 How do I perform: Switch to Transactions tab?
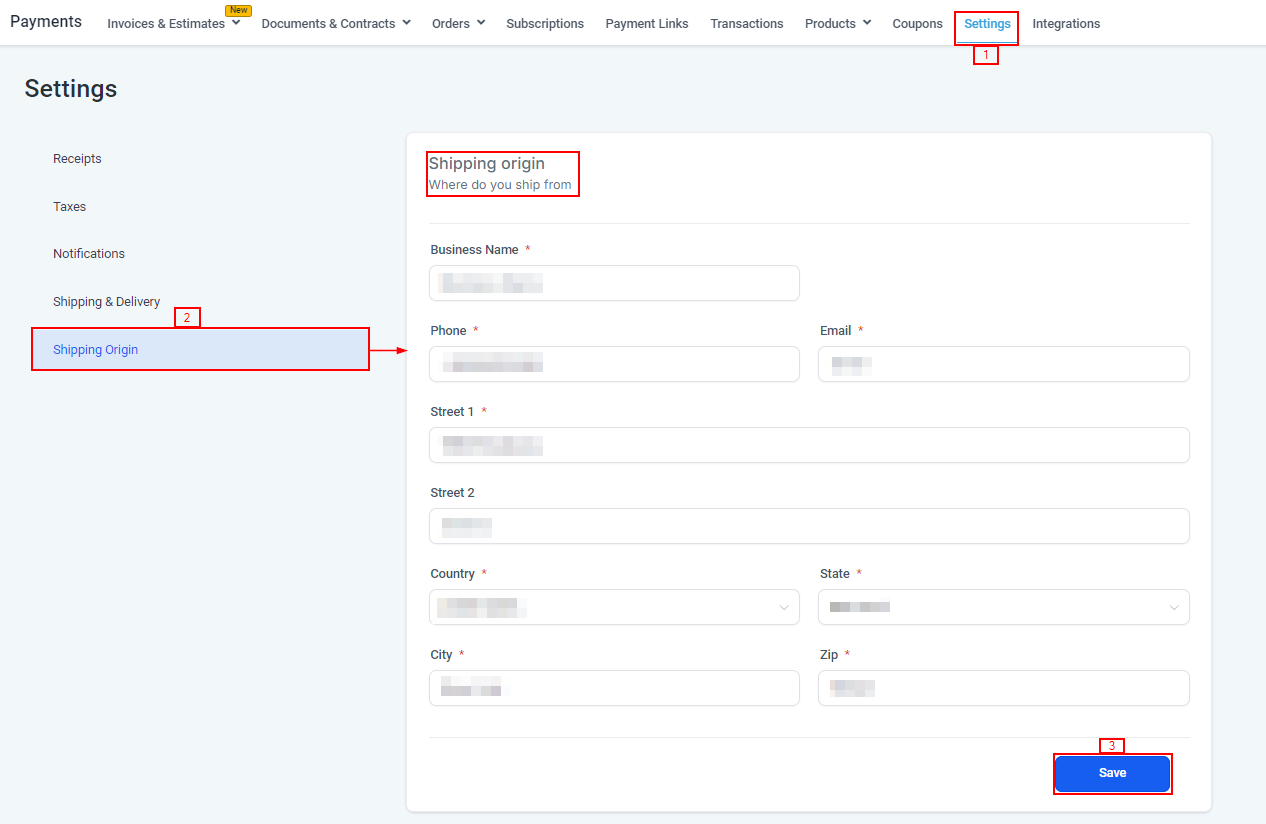pos(746,24)
